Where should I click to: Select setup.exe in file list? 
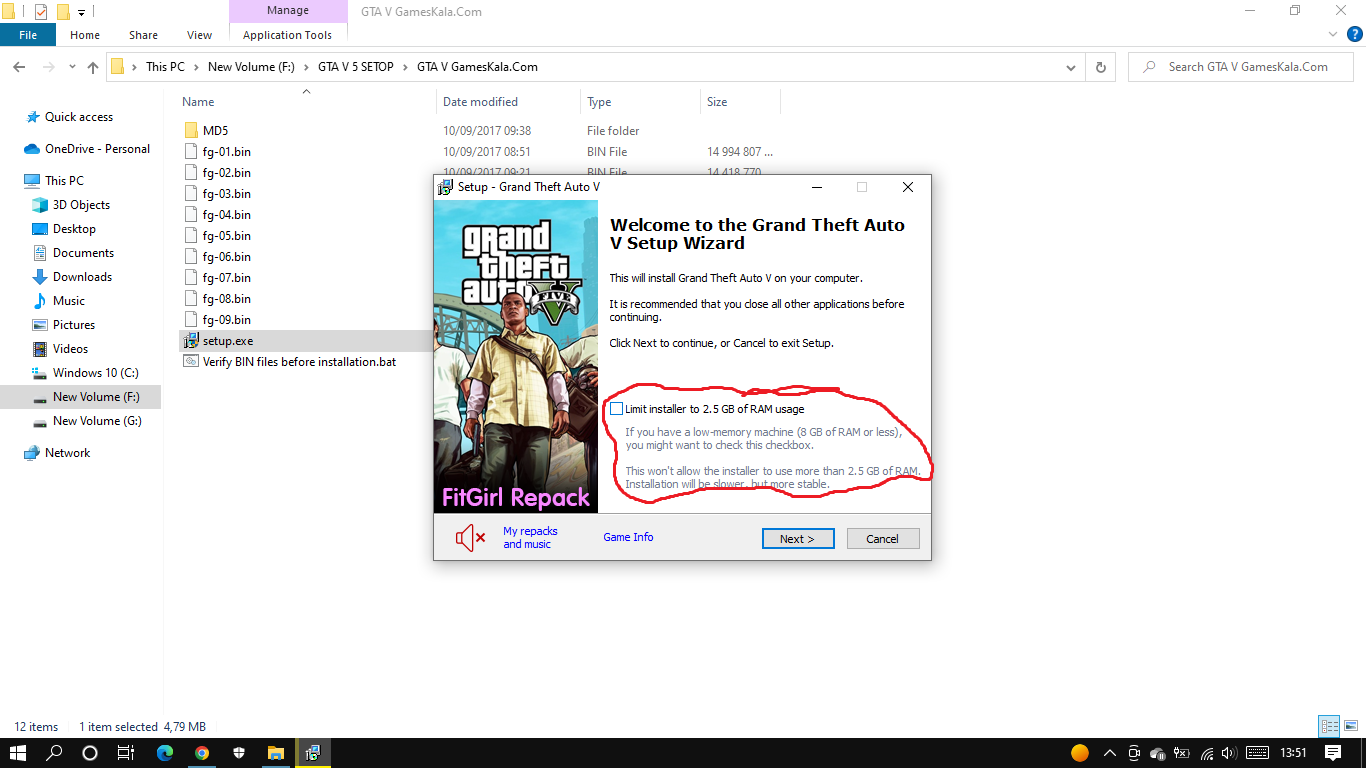(x=228, y=341)
